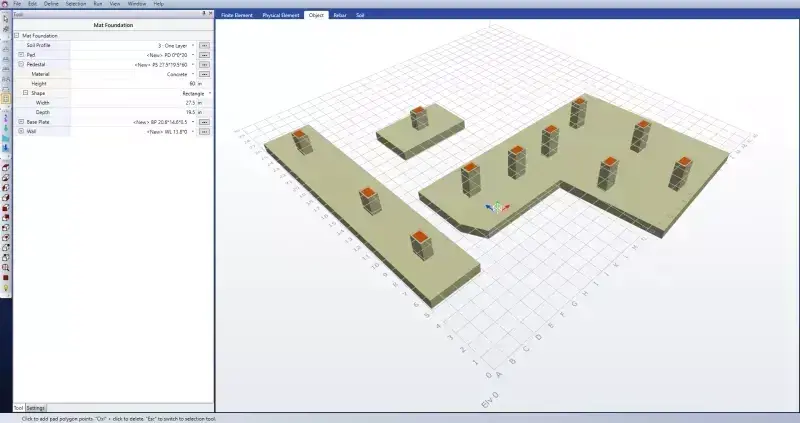Open the Material Concrete dropdown

(x=193, y=74)
